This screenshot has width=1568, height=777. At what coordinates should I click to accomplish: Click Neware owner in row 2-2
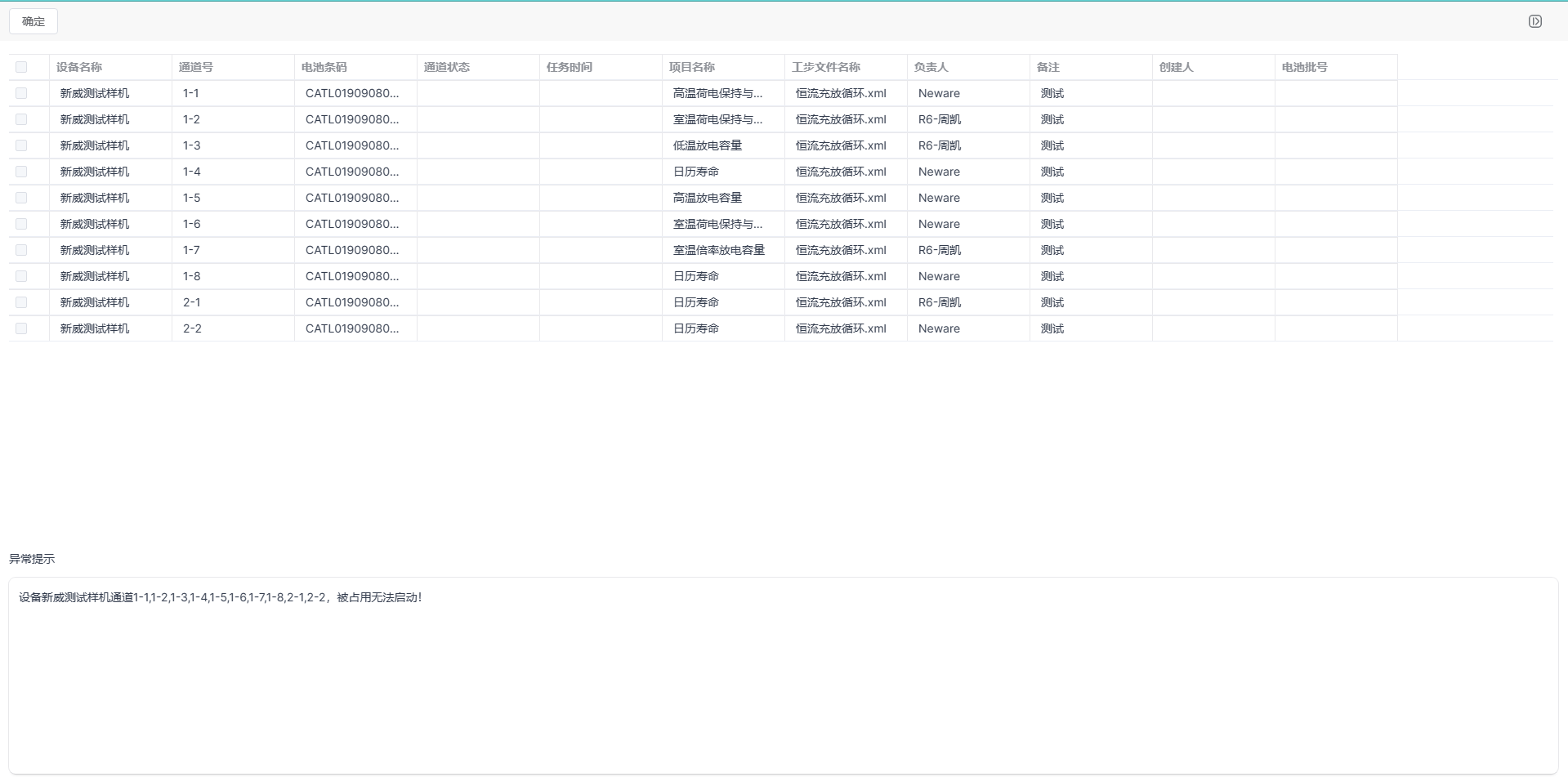(939, 328)
